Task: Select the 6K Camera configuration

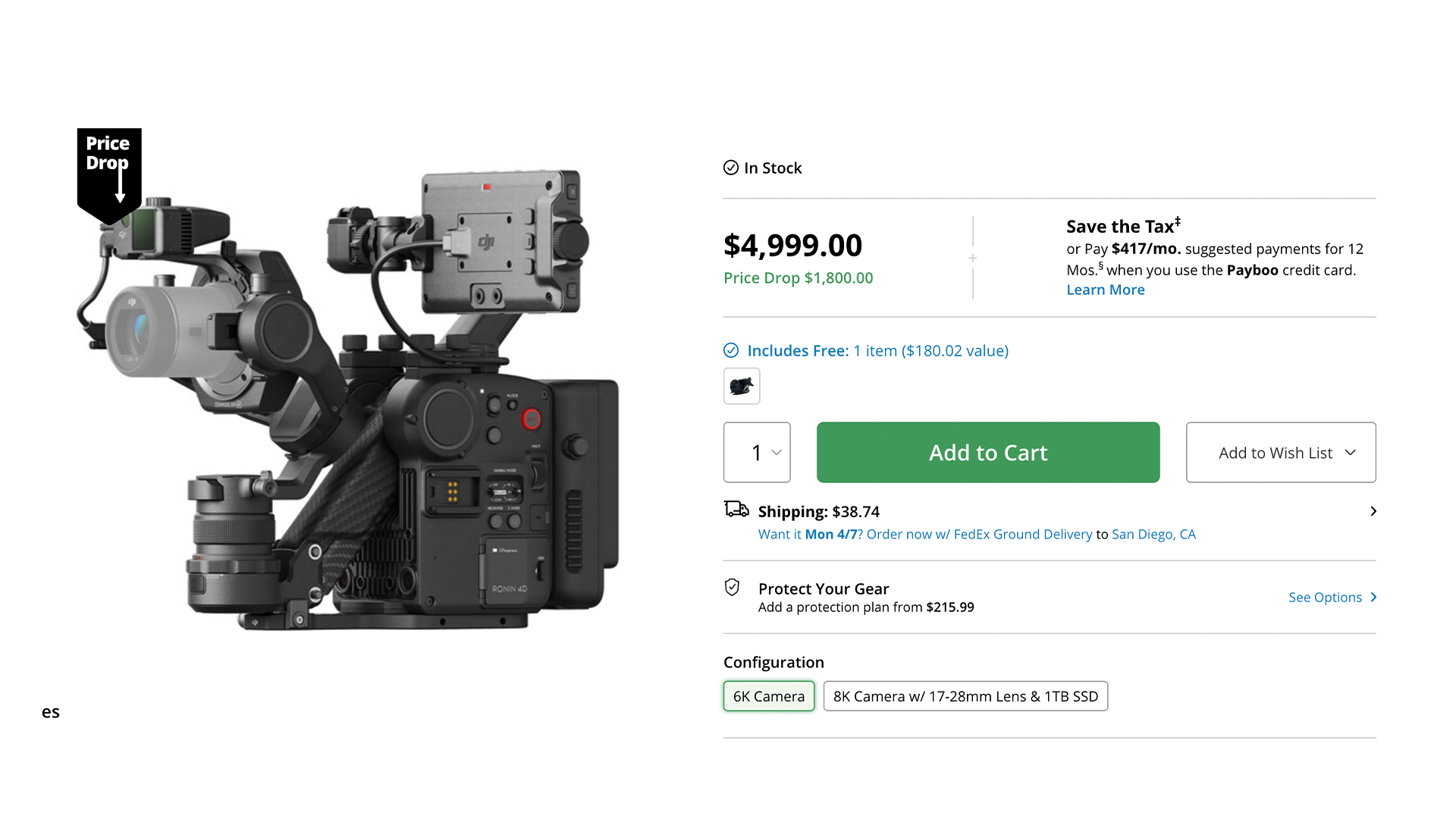Action: 768,696
